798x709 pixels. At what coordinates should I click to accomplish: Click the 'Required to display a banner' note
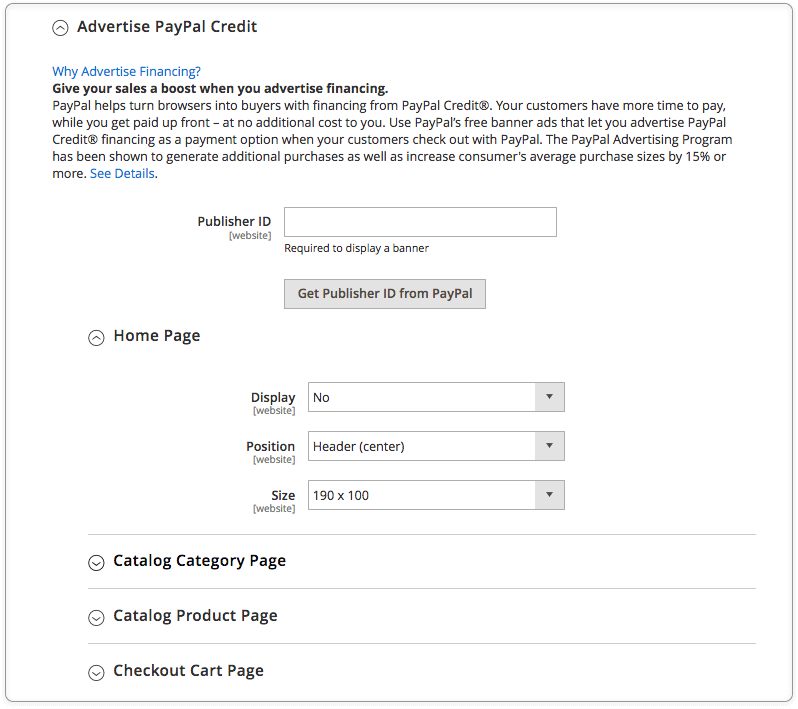(356, 248)
